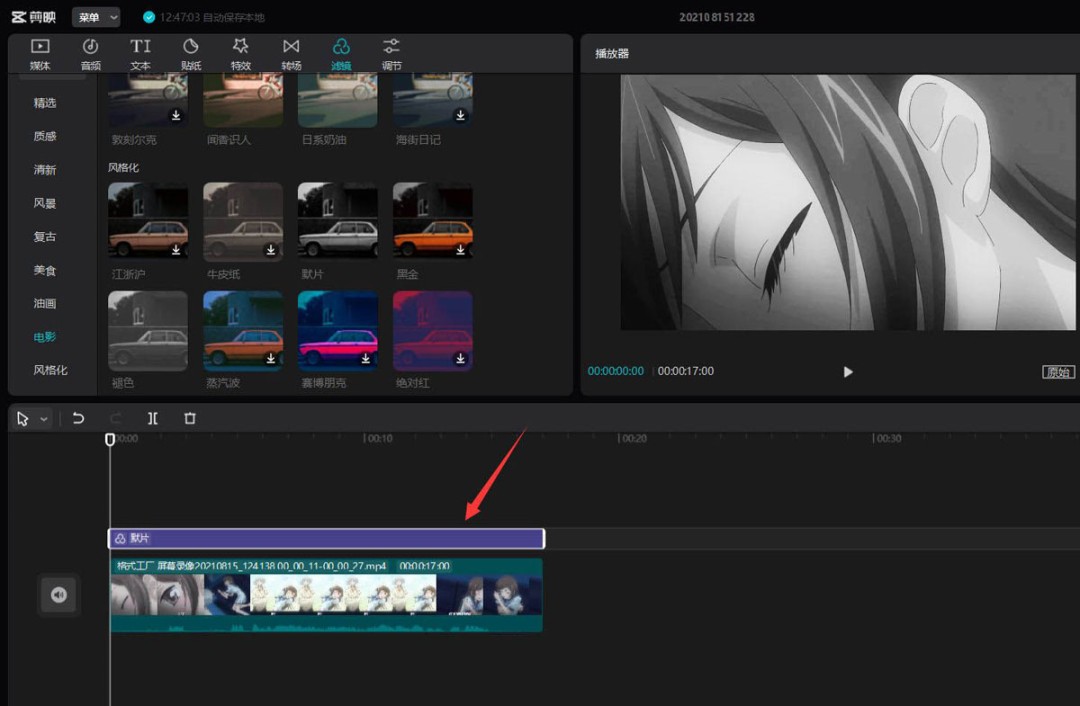Viewport: 1080px width, 706px height.
Task: Open the 媒体 (Media) tab
Action: 40,53
